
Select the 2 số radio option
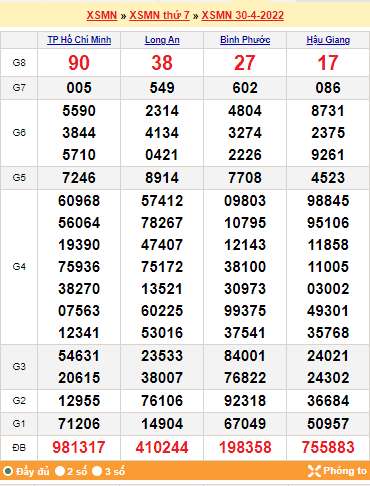pos(60,471)
